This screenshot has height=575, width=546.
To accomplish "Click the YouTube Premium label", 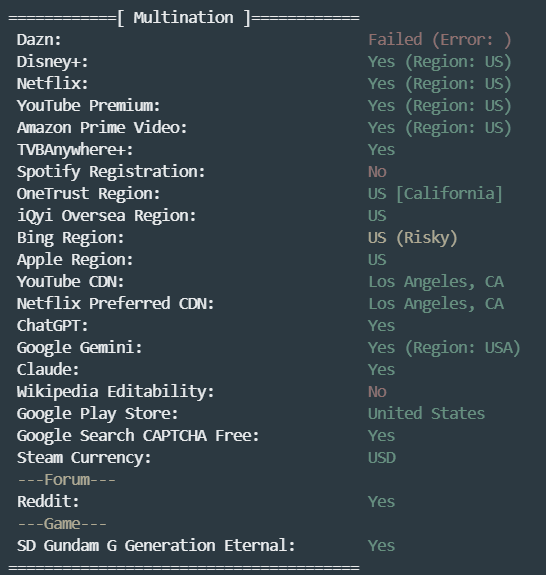I will 88,106.
